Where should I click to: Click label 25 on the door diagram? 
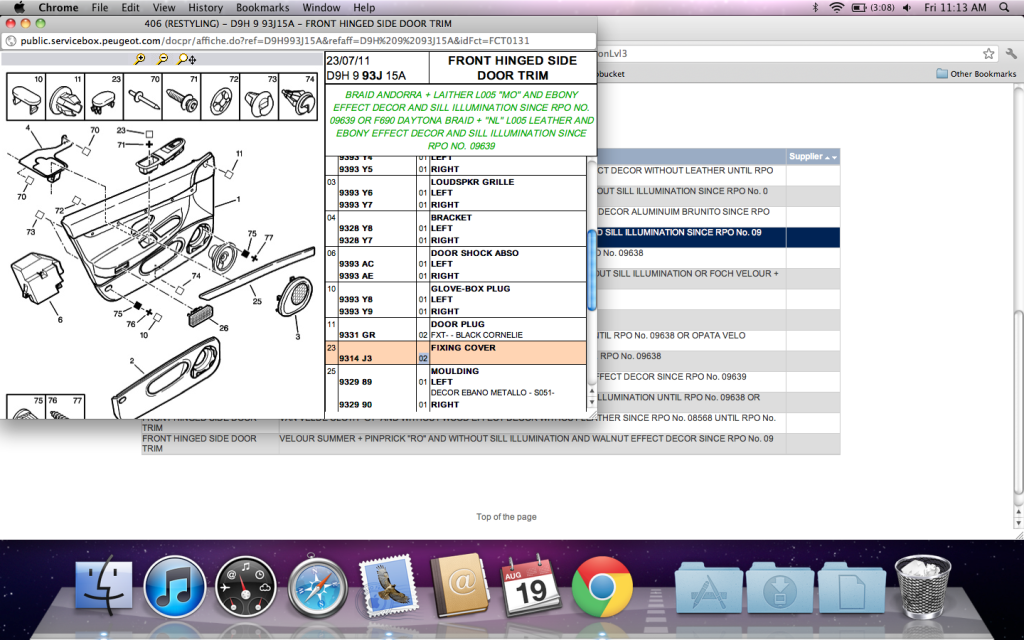pyautogui.click(x=257, y=302)
